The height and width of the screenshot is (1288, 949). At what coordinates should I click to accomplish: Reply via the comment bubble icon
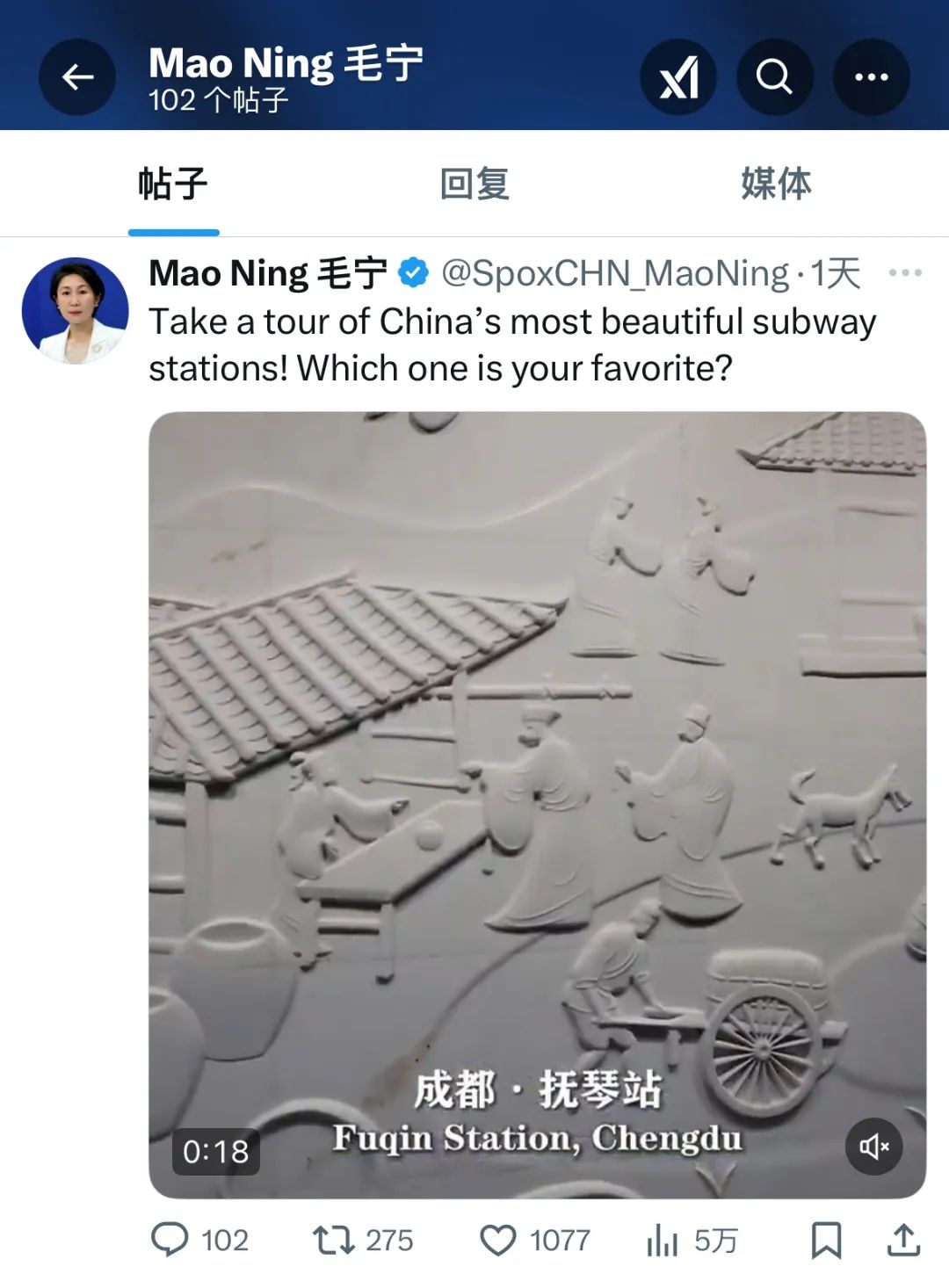pos(199,1241)
